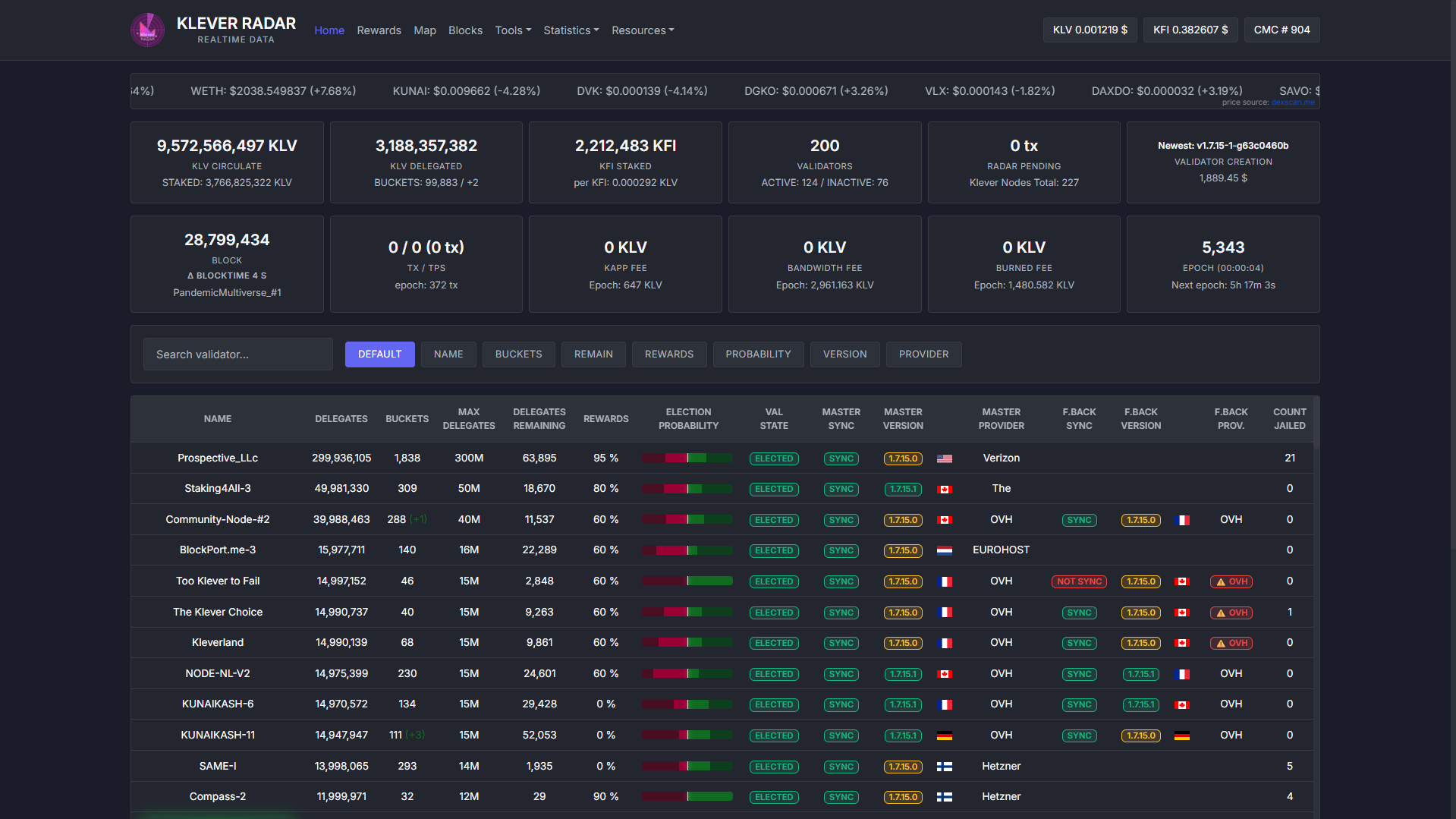
Task: Click the 1.7.15.1 master version badge for NODE-NL-V2
Action: tap(903, 674)
